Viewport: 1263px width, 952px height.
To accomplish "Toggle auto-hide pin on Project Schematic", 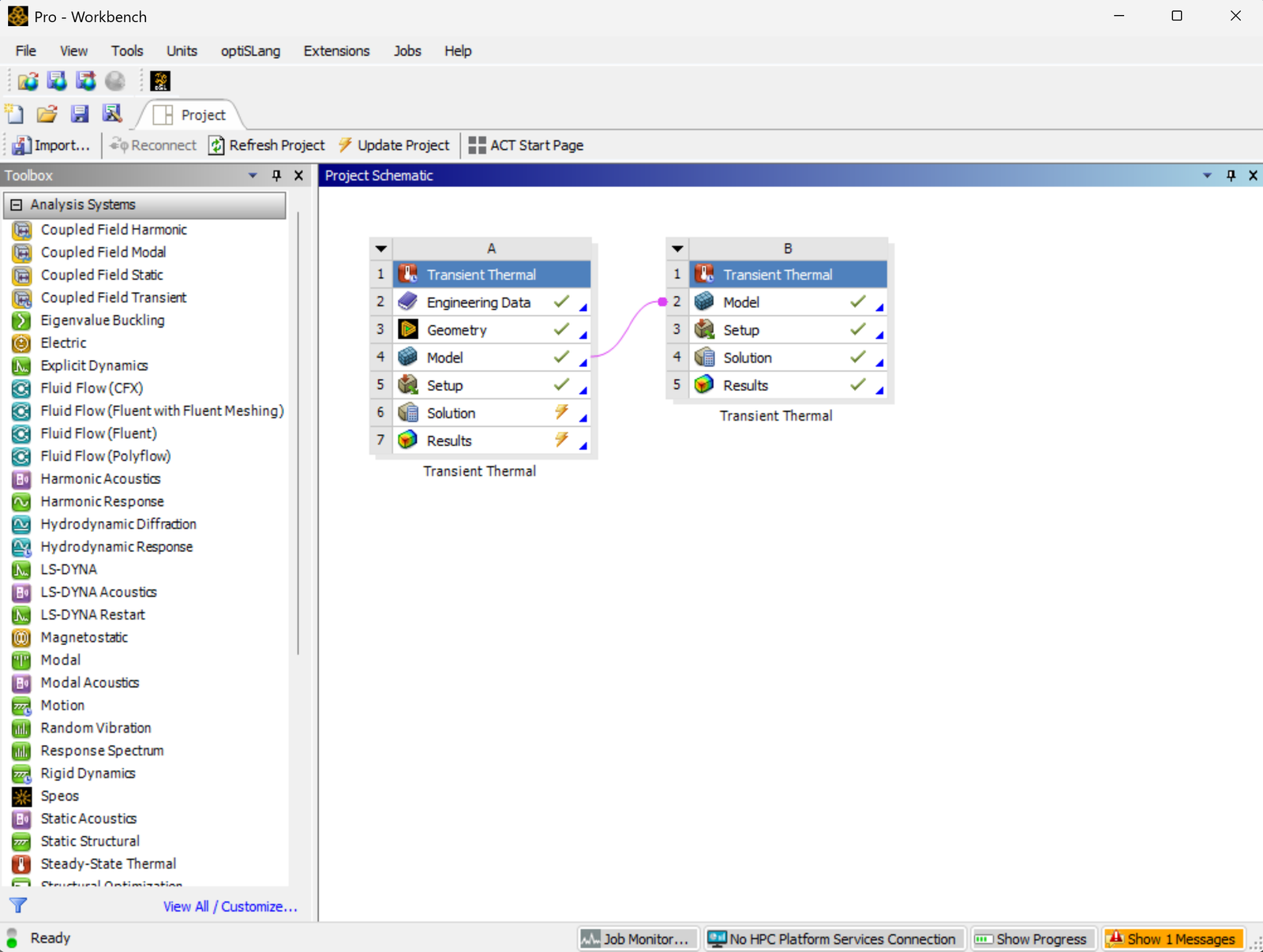I will tap(1231, 175).
